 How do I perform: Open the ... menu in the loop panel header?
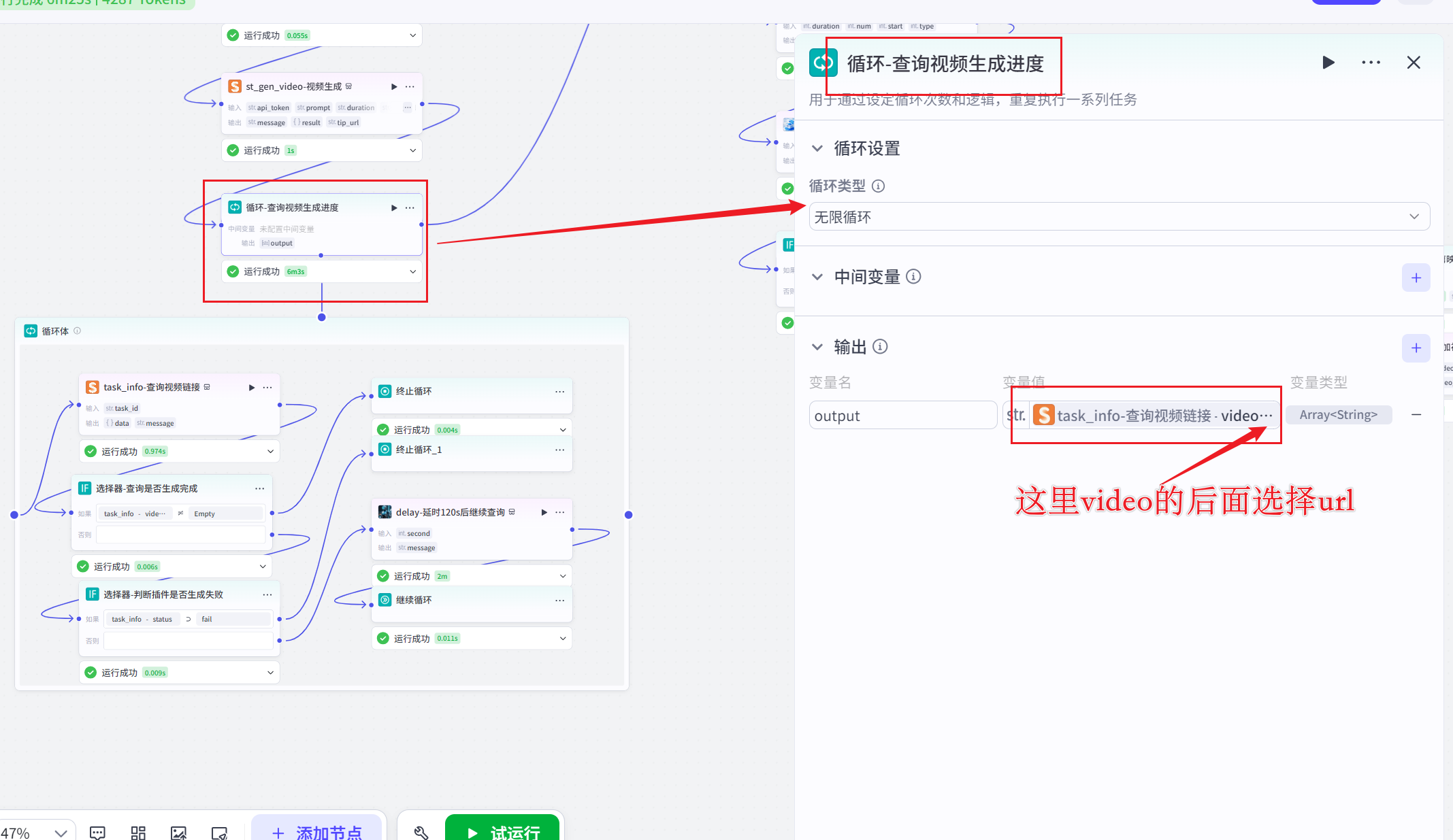tap(1370, 63)
